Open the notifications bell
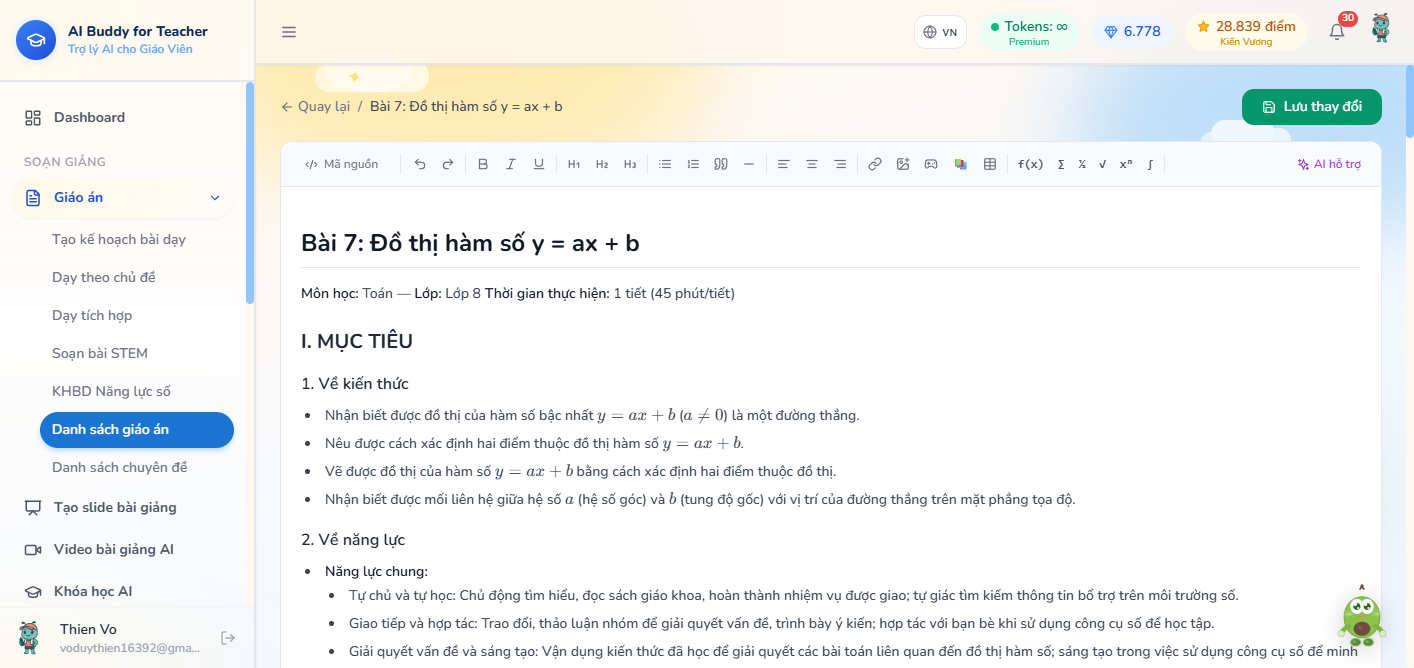 1337,31
